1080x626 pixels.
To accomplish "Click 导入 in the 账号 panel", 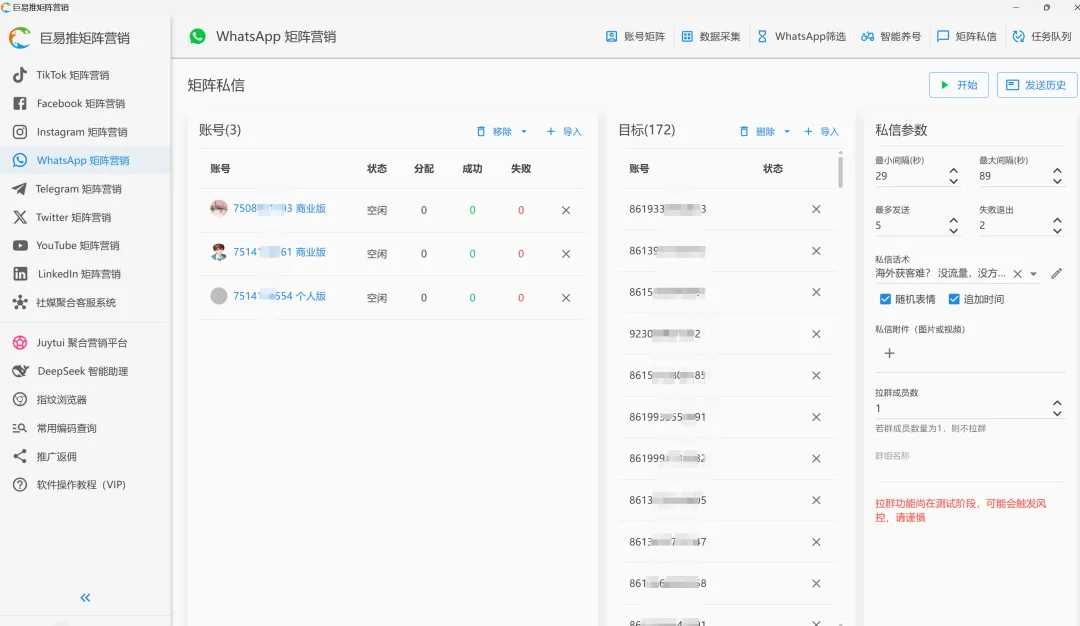I will [564, 132].
